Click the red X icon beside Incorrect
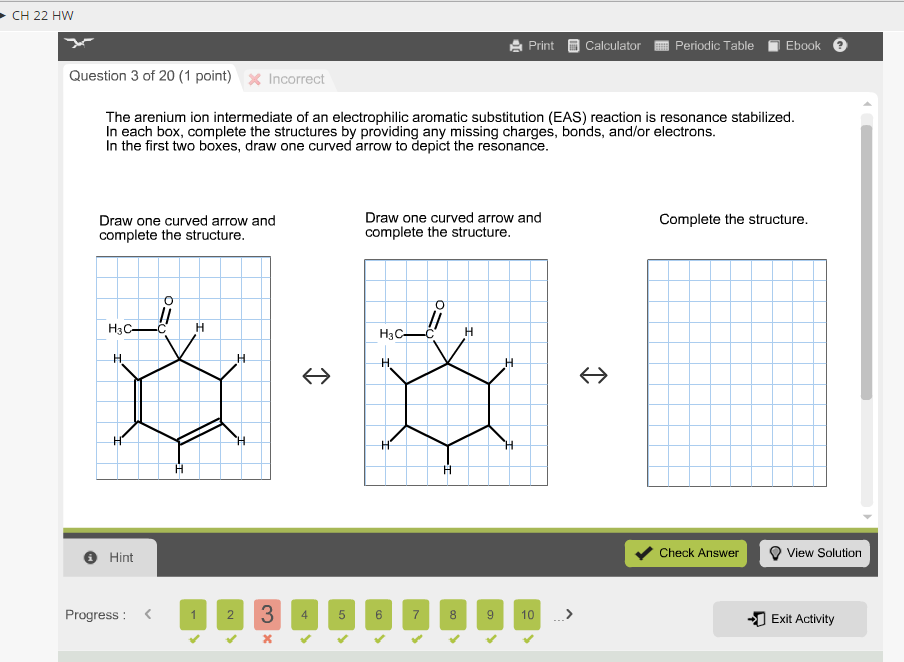The width and height of the screenshot is (904, 662). 254,79
